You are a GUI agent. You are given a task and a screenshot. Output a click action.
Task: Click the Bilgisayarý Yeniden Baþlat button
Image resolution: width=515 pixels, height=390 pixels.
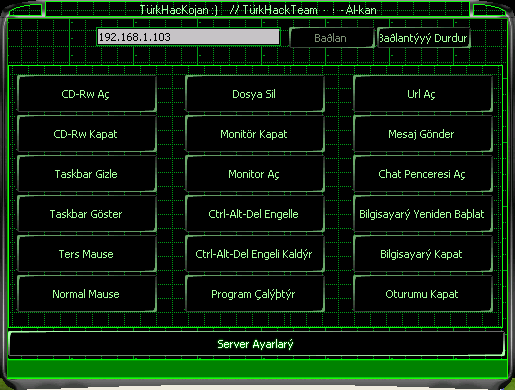coord(423,214)
